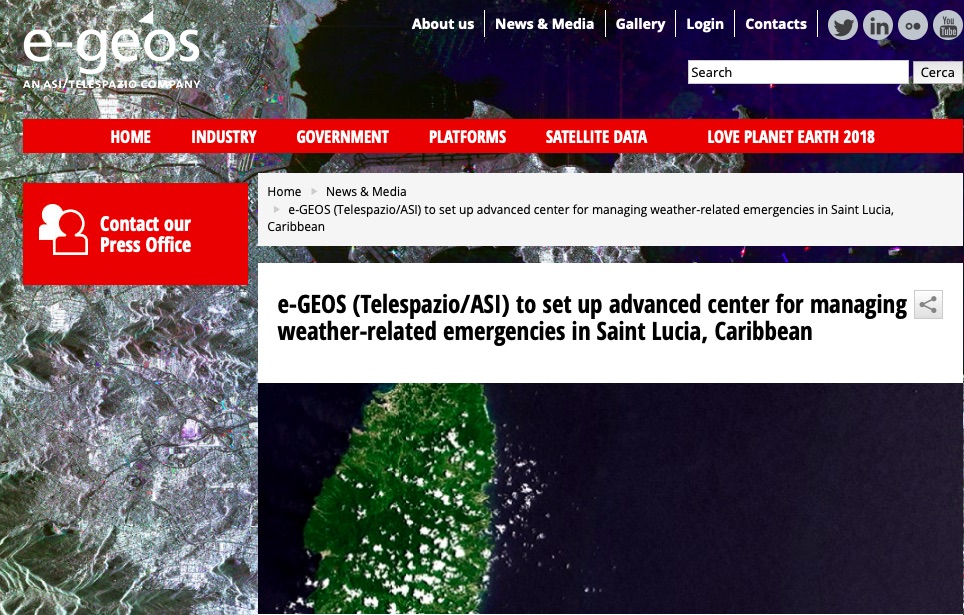Open the SATELLITE DATA menu
Image resolution: width=964 pixels, height=615 pixels.
tap(596, 137)
